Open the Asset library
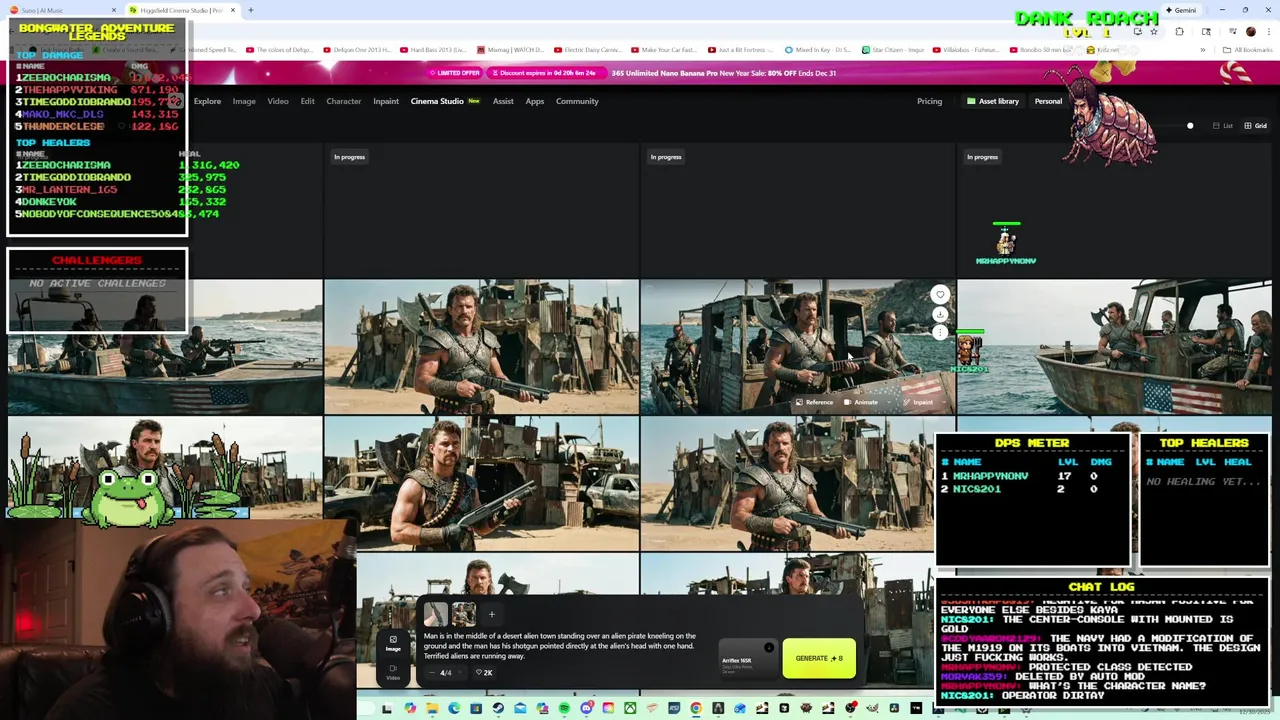Image resolution: width=1280 pixels, height=720 pixels. [x=992, y=101]
